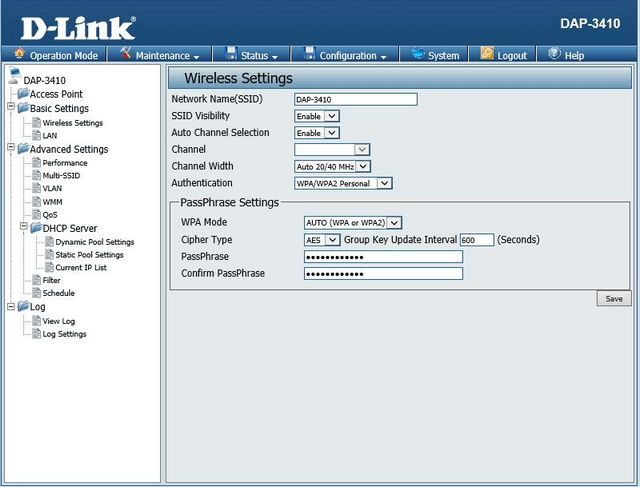640x487 pixels.
Task: Open the Maintenance menu
Action: [160, 55]
